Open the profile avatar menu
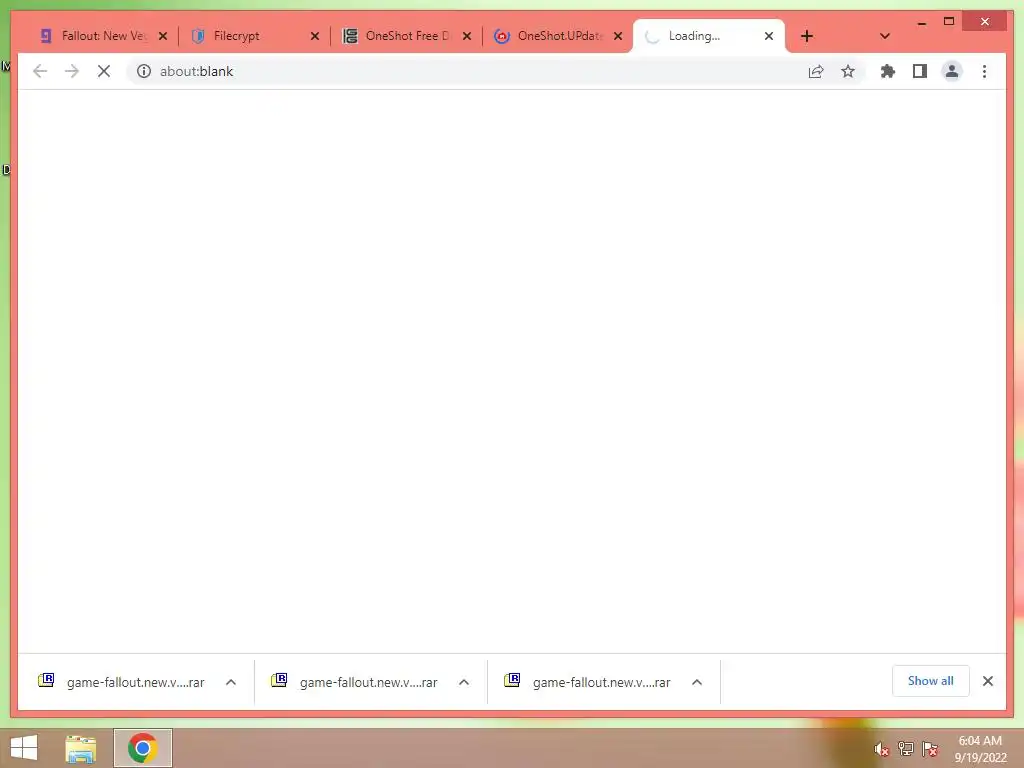This screenshot has width=1024, height=768. tap(952, 71)
